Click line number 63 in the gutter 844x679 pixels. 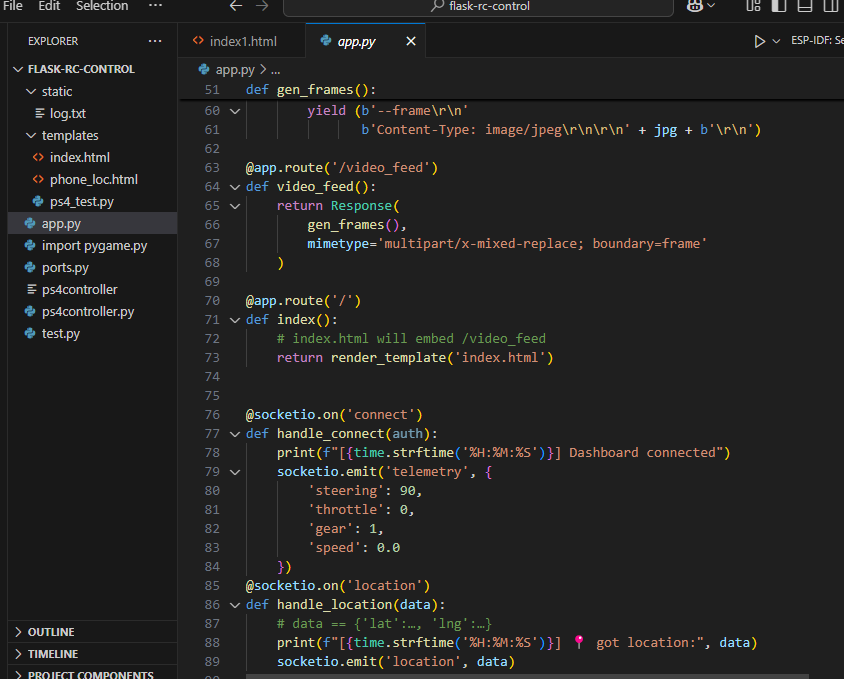point(212,168)
